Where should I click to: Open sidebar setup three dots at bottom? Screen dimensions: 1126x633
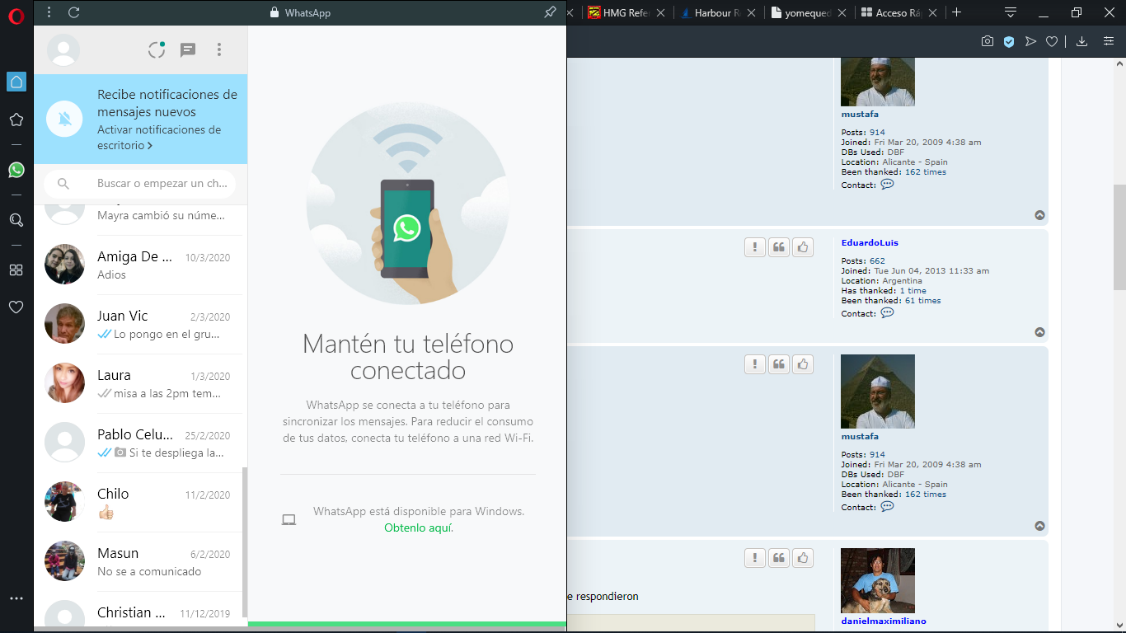tap(16, 598)
